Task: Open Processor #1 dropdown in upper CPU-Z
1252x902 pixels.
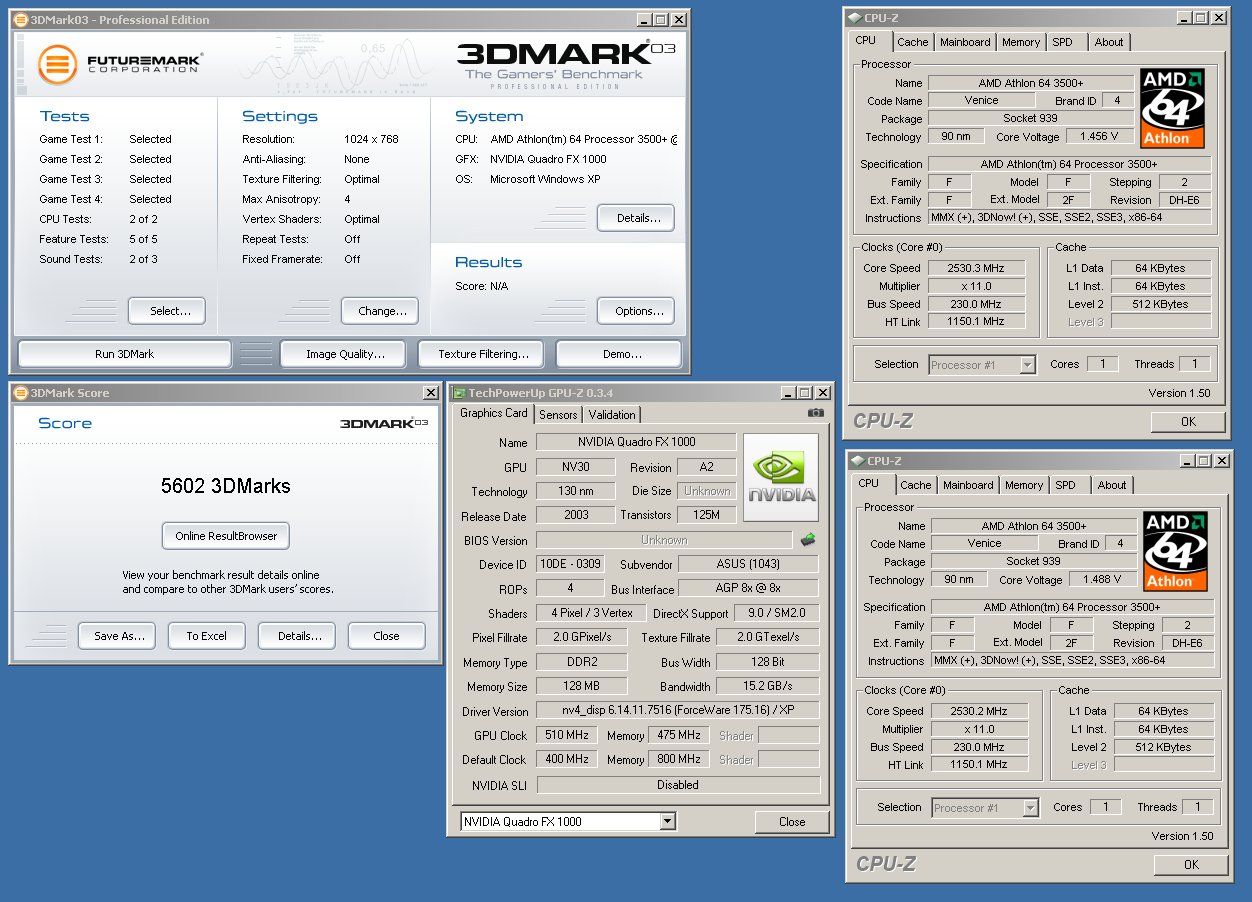Action: coord(1028,365)
